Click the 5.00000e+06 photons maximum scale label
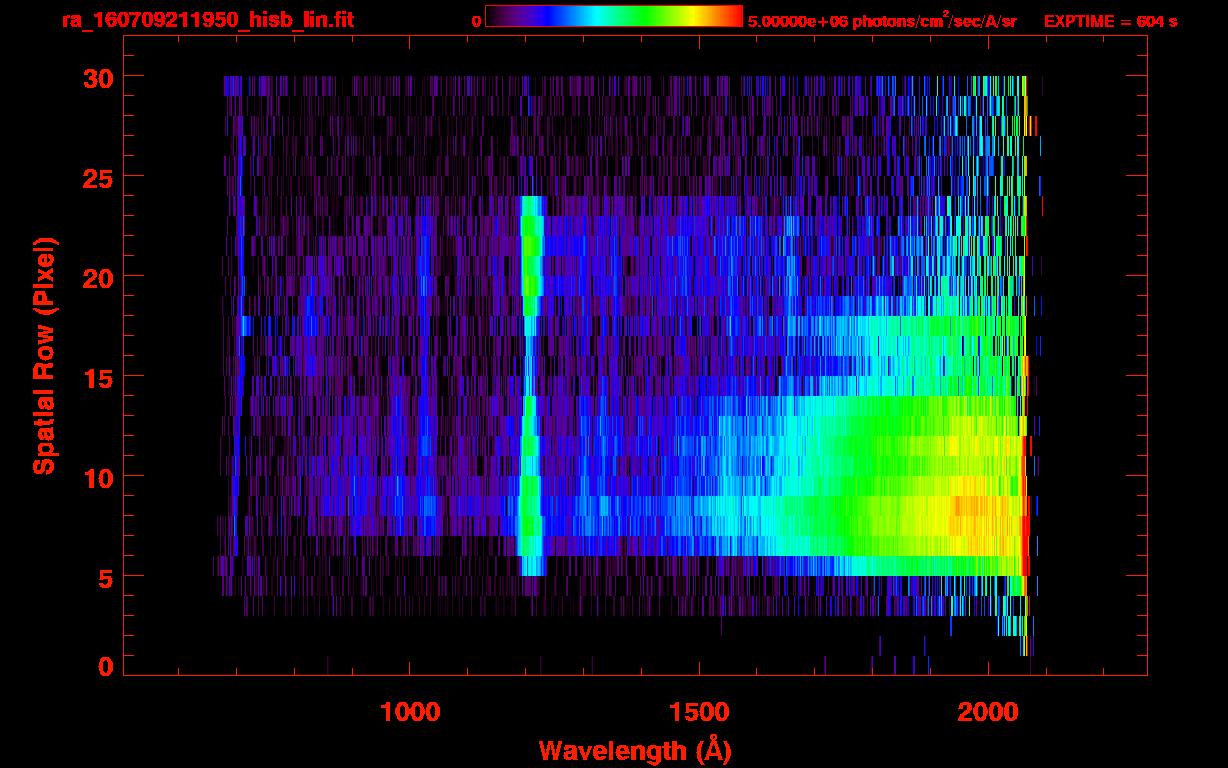This screenshot has height=768, width=1228. (x=881, y=21)
